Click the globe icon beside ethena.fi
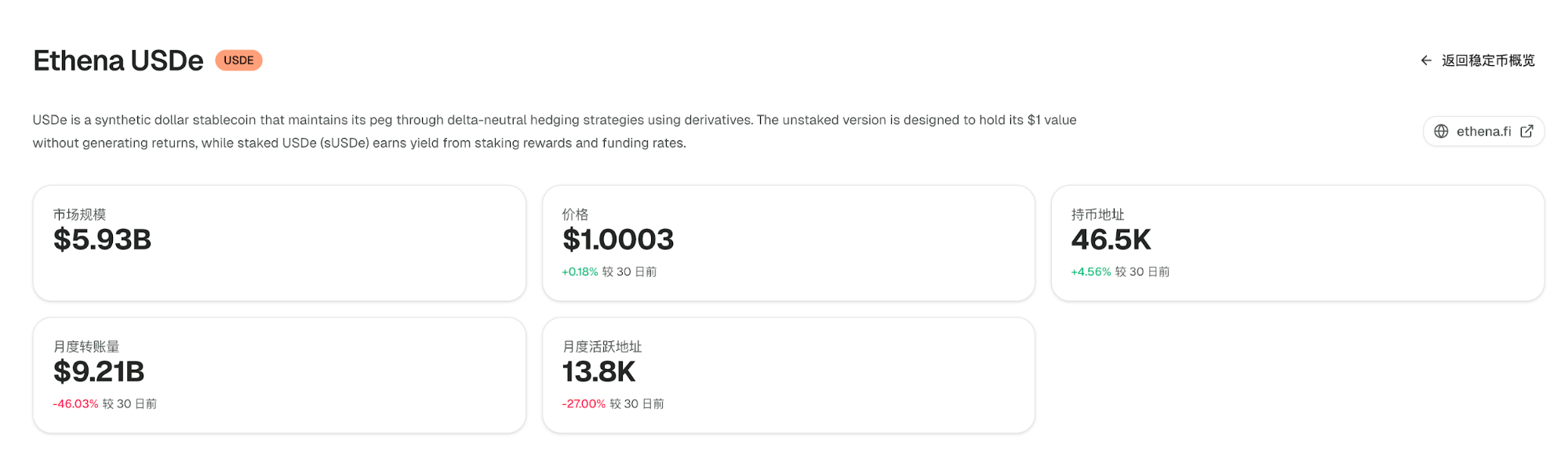 point(1441,131)
